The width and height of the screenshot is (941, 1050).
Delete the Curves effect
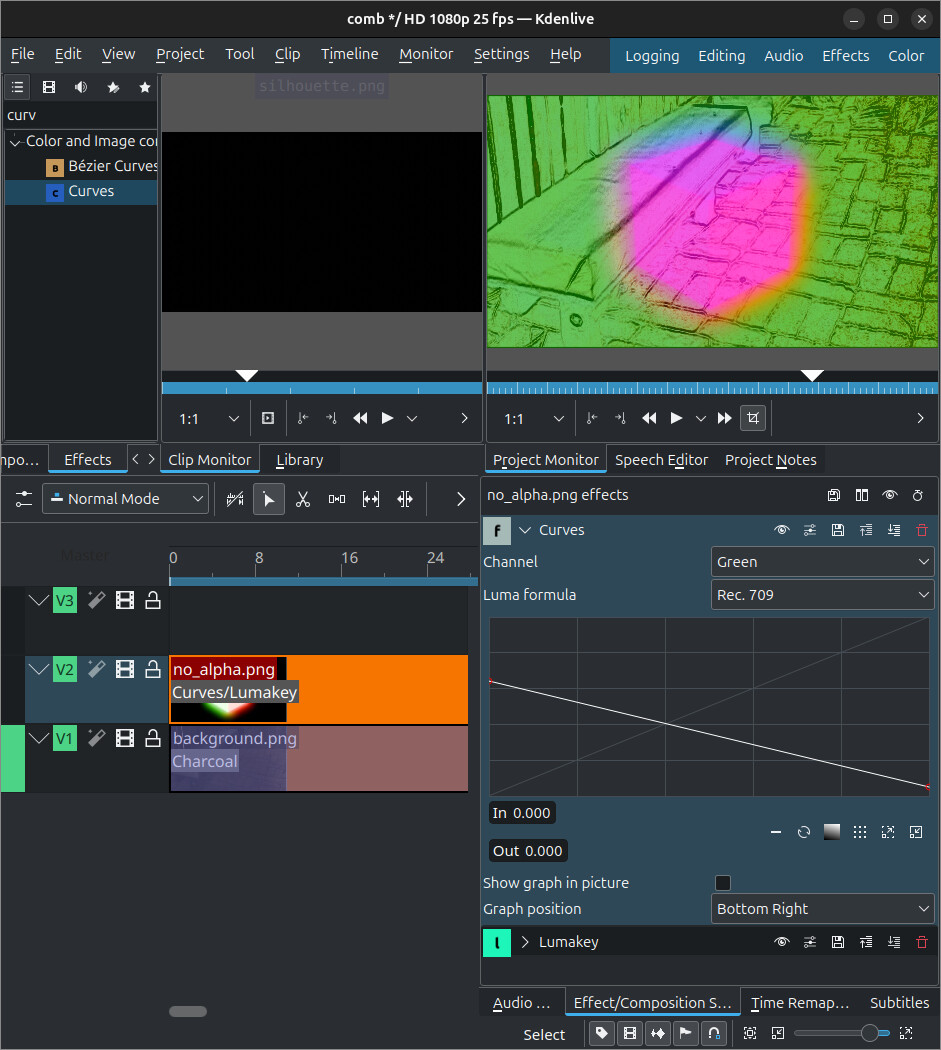(x=922, y=530)
